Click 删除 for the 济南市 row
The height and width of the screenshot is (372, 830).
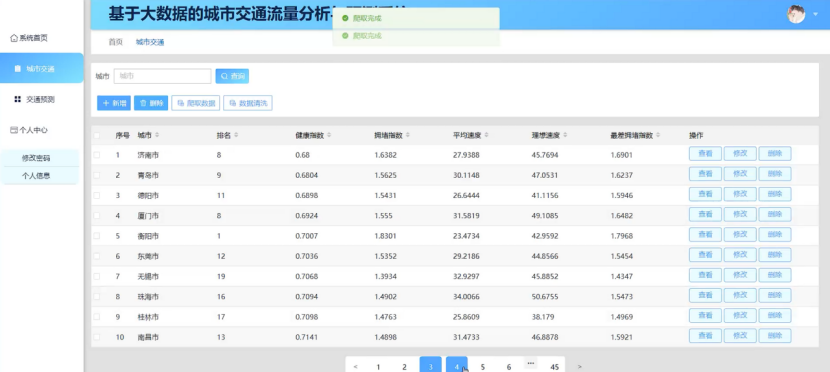[775, 153]
